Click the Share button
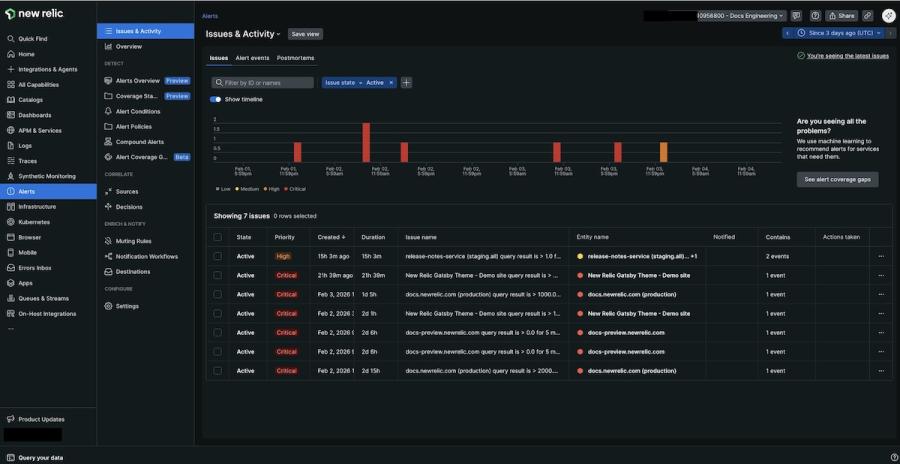Screen dimensions: 900x464 click(841, 16)
